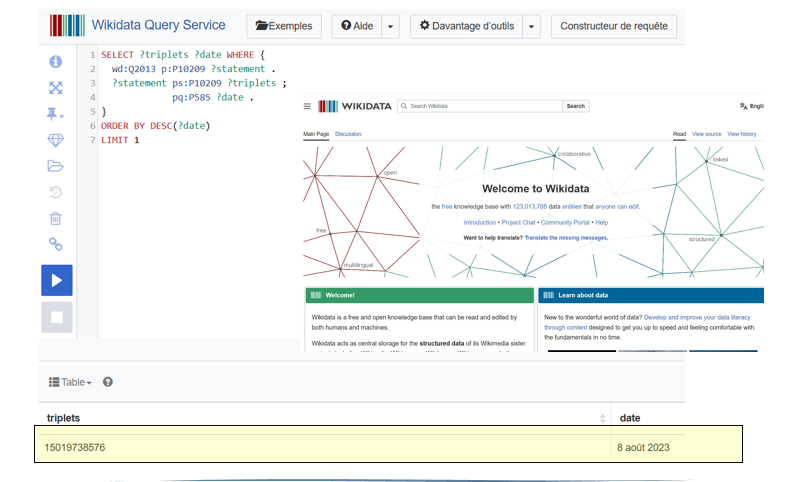Follow the Introduction link
Viewport: 810px width, 482px height.
tap(479, 223)
